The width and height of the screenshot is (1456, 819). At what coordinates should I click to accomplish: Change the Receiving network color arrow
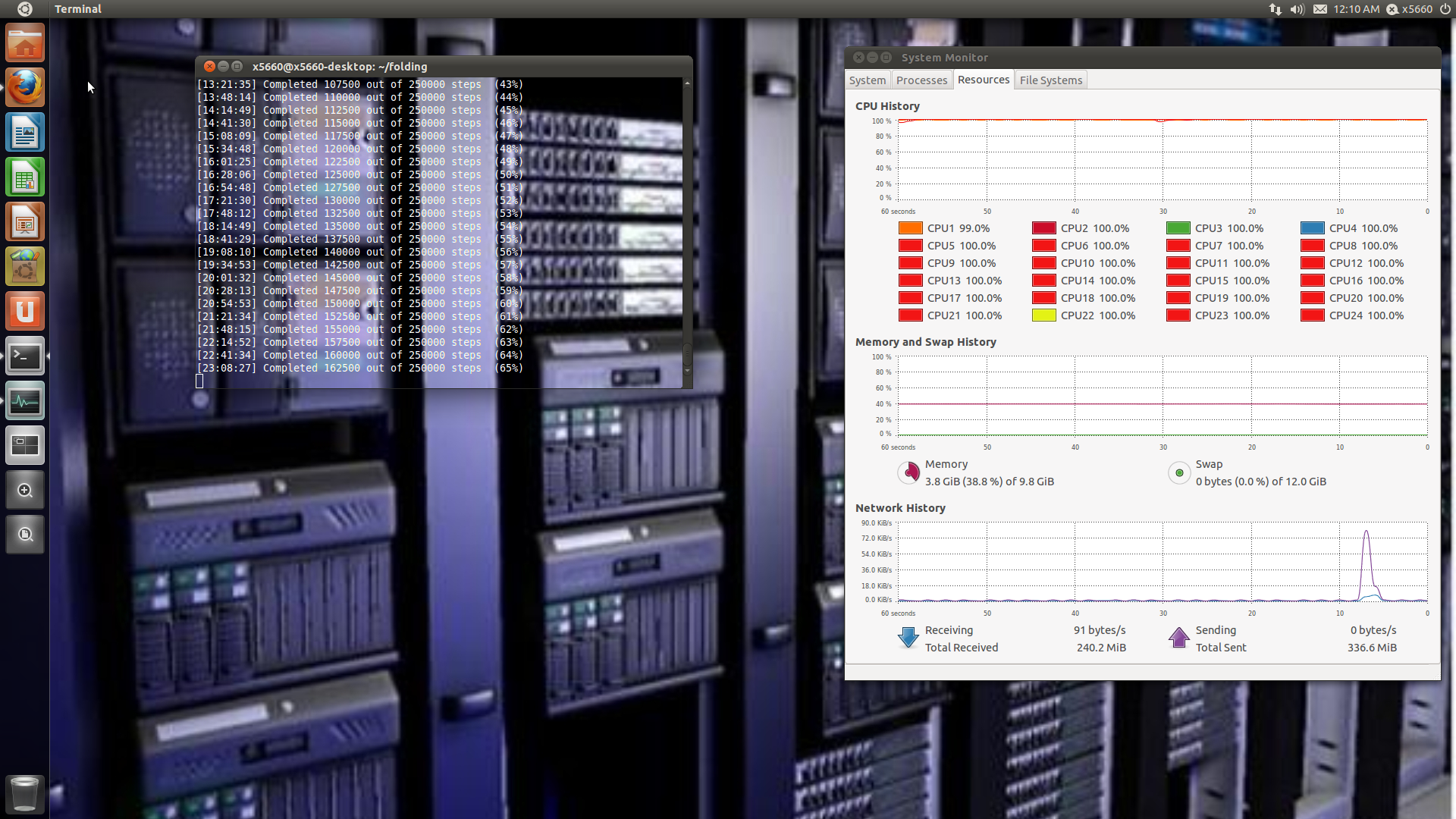[x=908, y=638]
